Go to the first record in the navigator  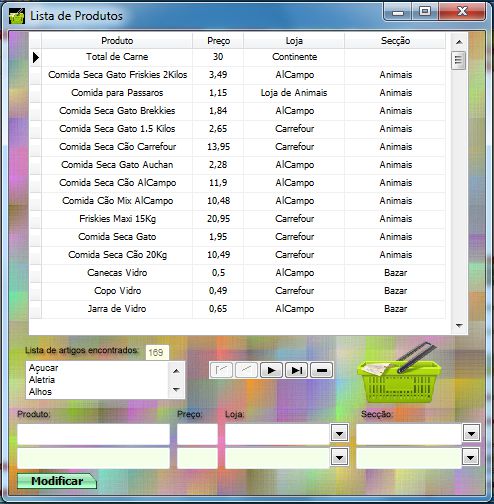tap(221, 370)
